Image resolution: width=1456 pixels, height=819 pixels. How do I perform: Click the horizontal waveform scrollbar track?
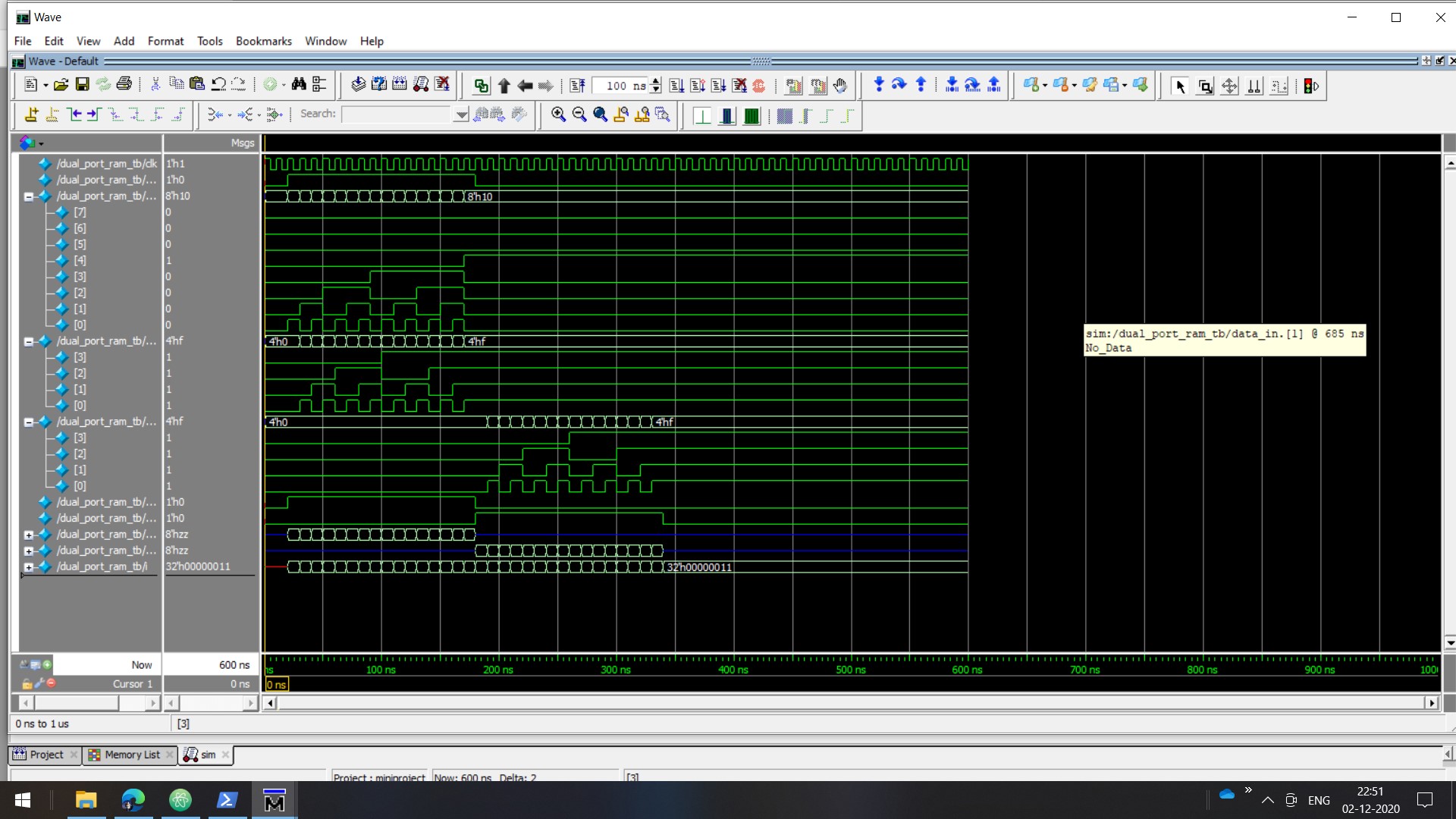pos(849,703)
